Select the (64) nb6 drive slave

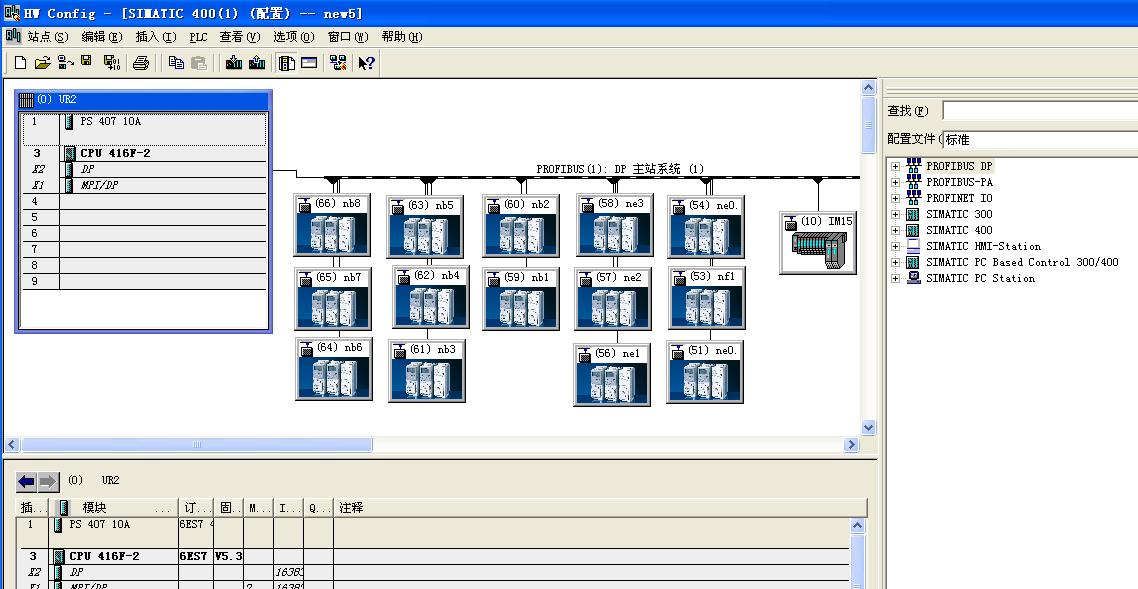click(334, 368)
